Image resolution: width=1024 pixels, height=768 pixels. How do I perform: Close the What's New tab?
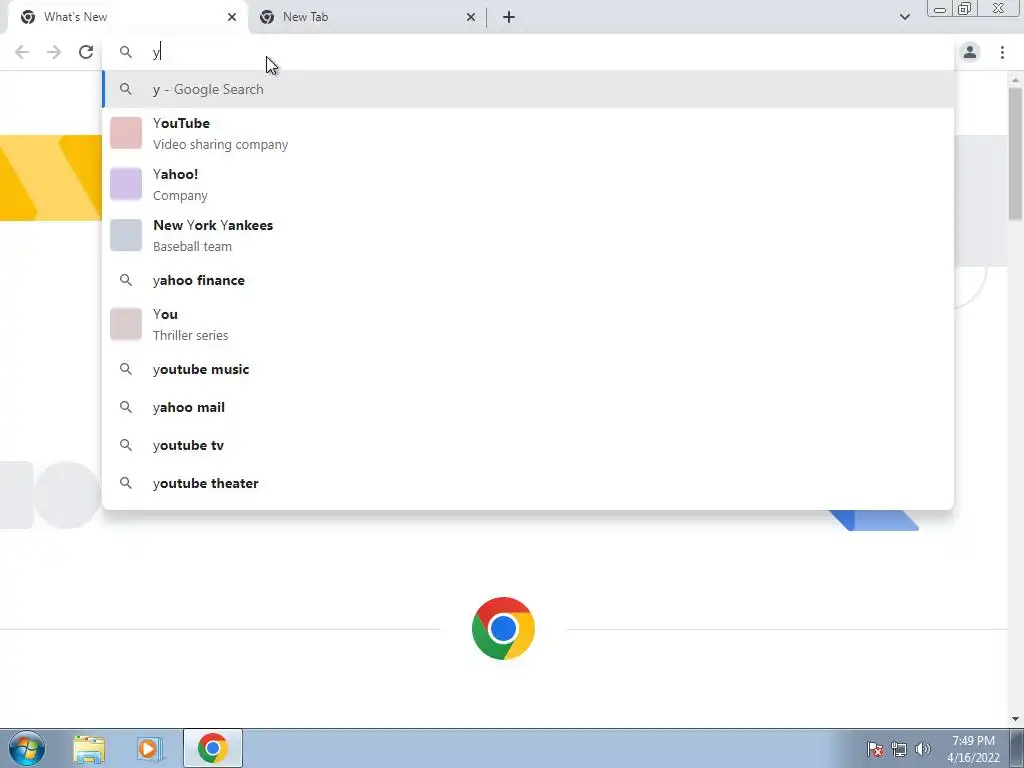[232, 17]
